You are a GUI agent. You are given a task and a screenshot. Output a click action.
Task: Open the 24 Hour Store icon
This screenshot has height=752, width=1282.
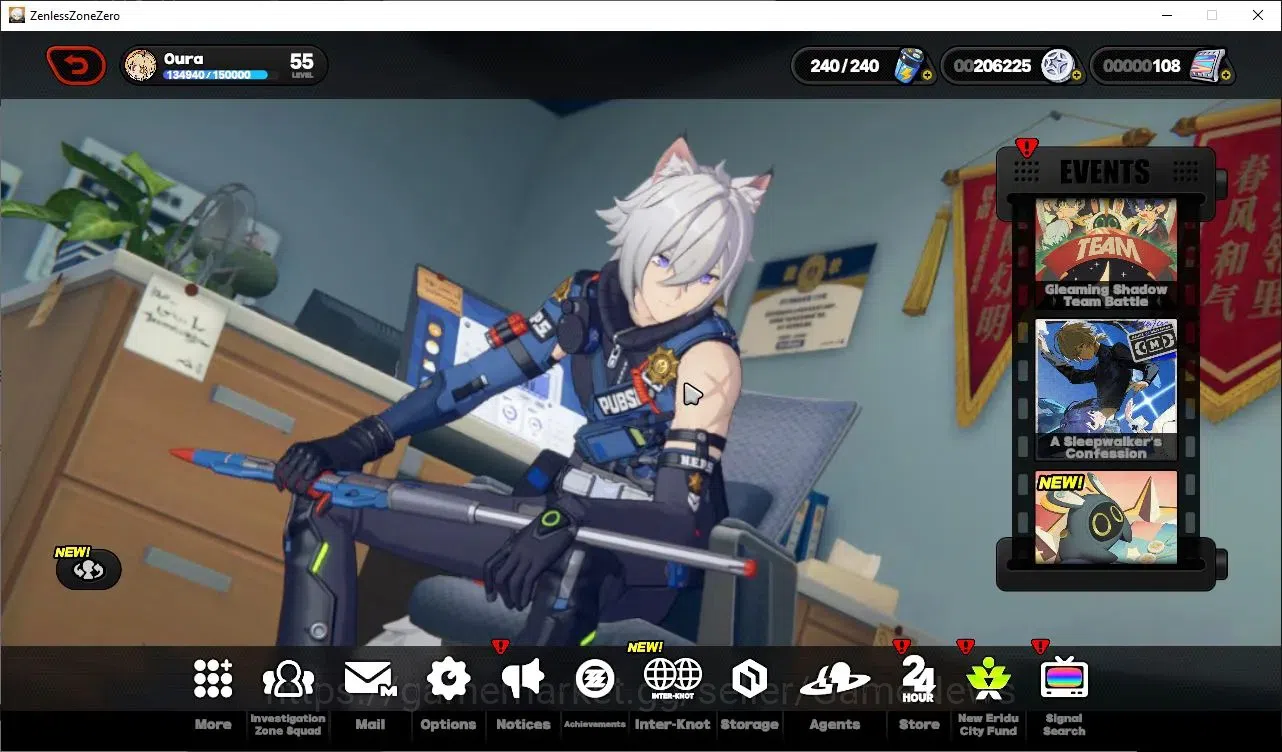(x=918, y=679)
